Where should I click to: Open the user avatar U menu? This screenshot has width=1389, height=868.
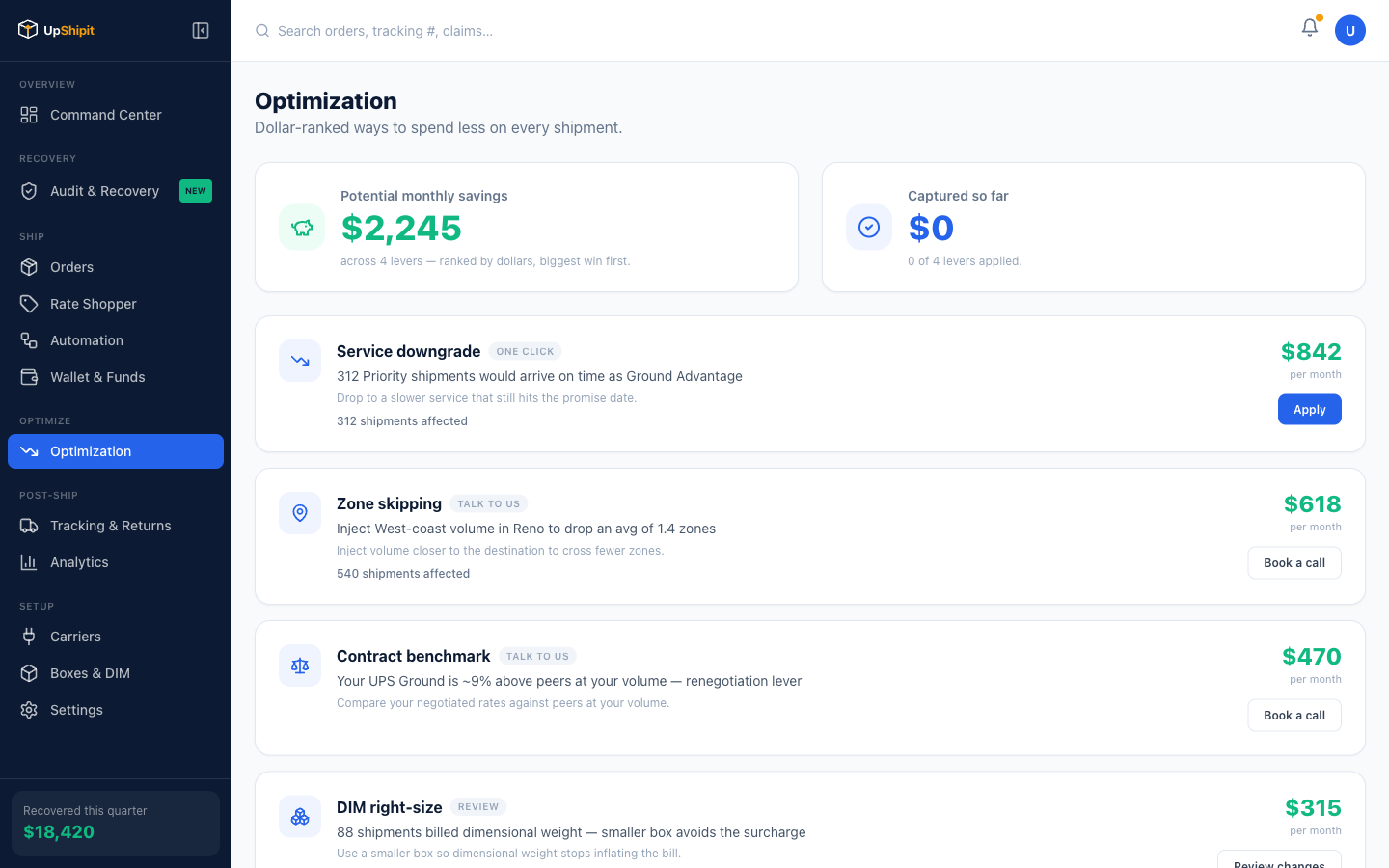1350,31
